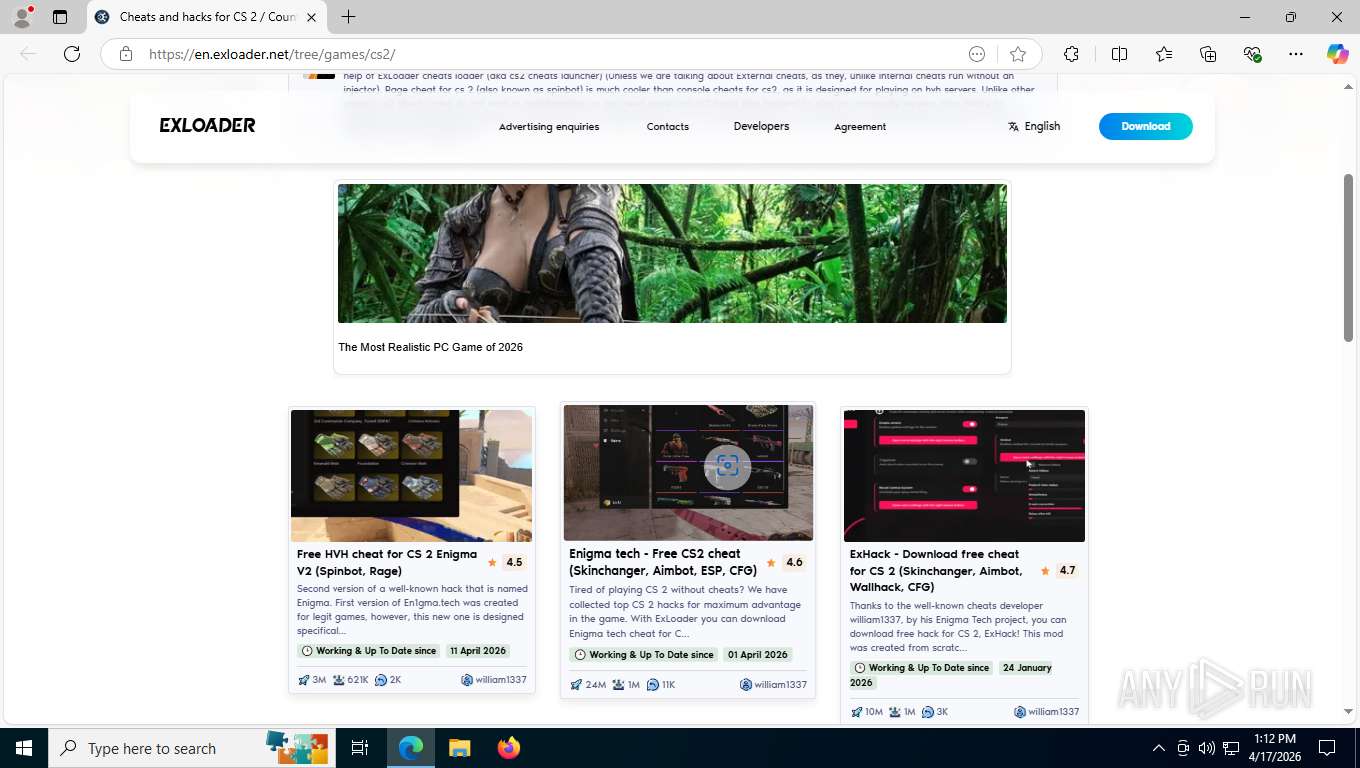The width and height of the screenshot is (1360, 768).
Task: Click the 2K comments icon
Action: coord(381,680)
